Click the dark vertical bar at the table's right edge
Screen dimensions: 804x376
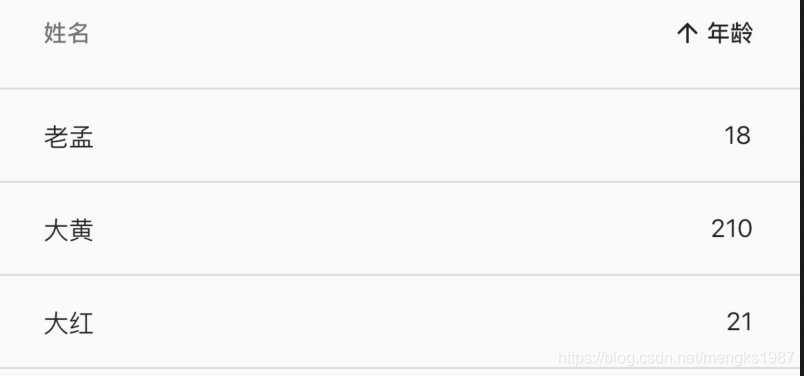[x=801, y=188]
